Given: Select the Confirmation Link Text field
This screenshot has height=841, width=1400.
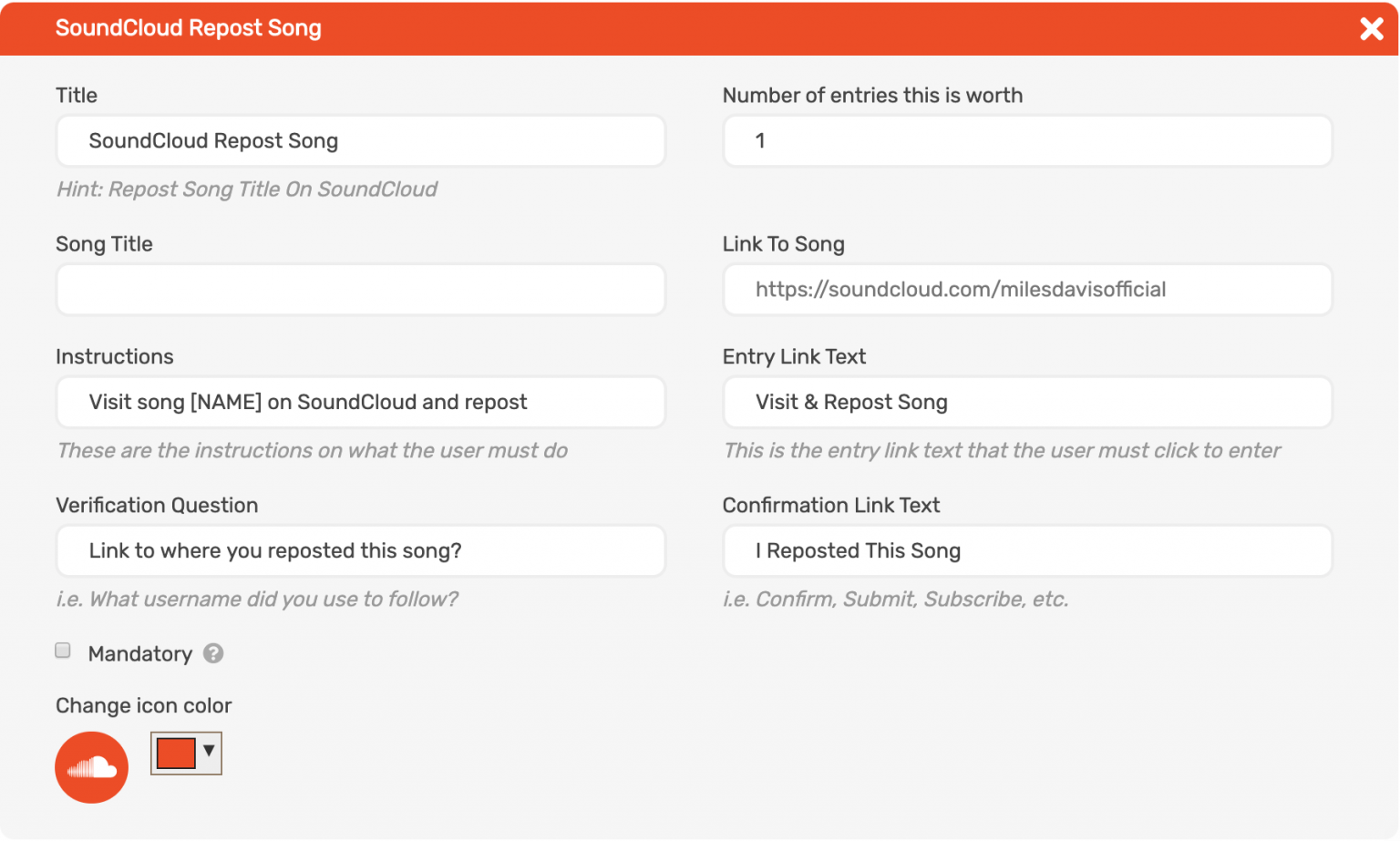Looking at the screenshot, I should coord(1027,550).
